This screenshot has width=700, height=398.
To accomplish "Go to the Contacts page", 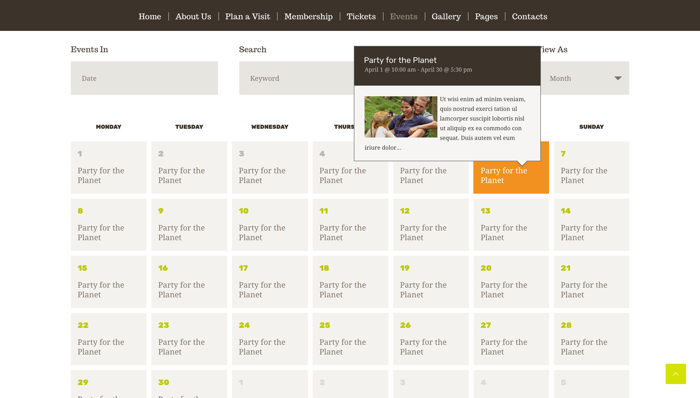I will (x=529, y=17).
